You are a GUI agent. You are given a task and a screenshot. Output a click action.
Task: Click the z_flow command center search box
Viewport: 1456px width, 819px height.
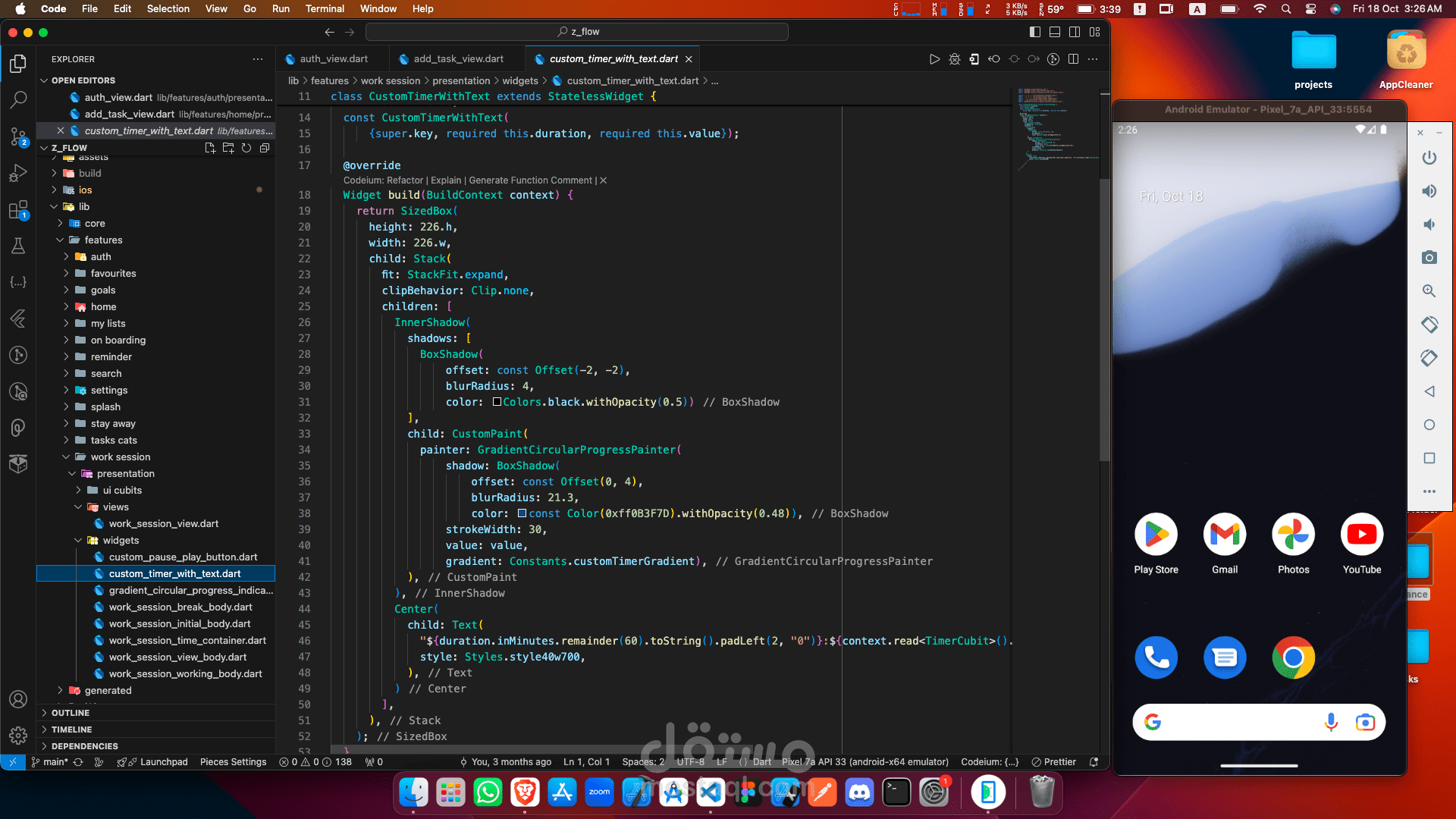[x=576, y=32]
